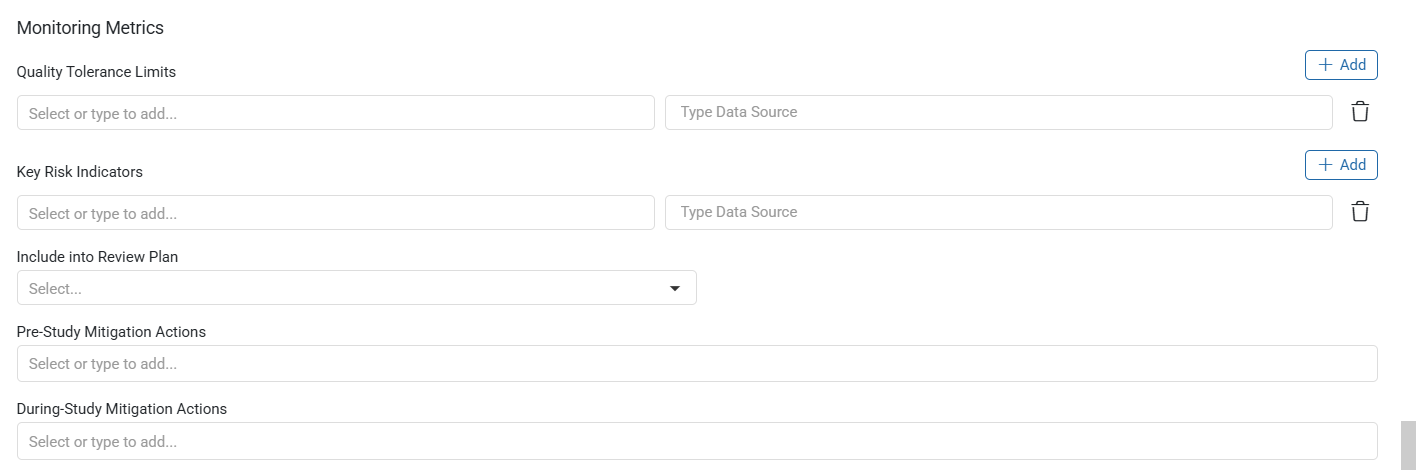This screenshot has height=470, width=1416.
Task: Click the Pre-Study Mitigation Actions label
Action: point(111,332)
